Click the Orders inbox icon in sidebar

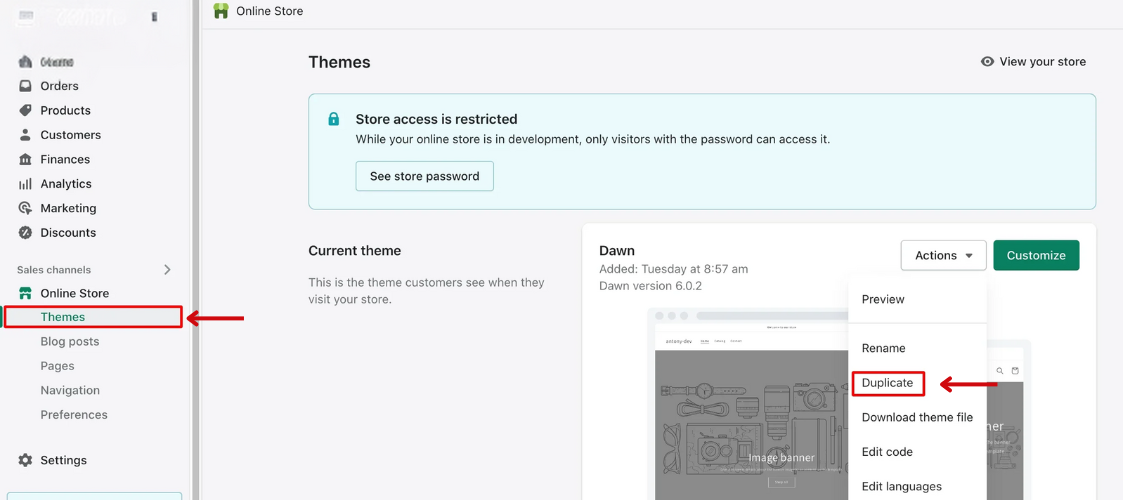point(25,86)
